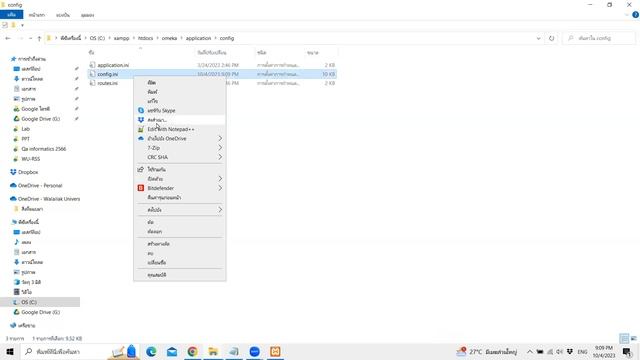This screenshot has height=360, width=640.
Task: Switch to the Home ribbon tab
Action: 37,15
